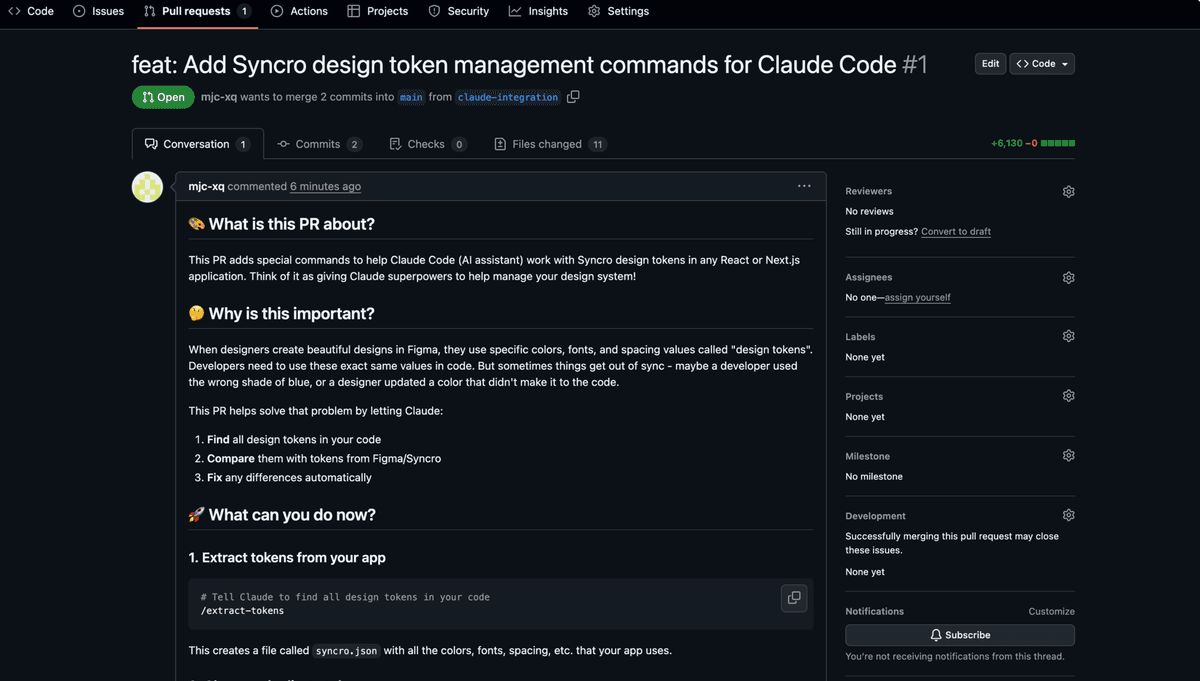Open the Security tab
Viewport: 1200px width, 681px height.
click(x=458, y=11)
